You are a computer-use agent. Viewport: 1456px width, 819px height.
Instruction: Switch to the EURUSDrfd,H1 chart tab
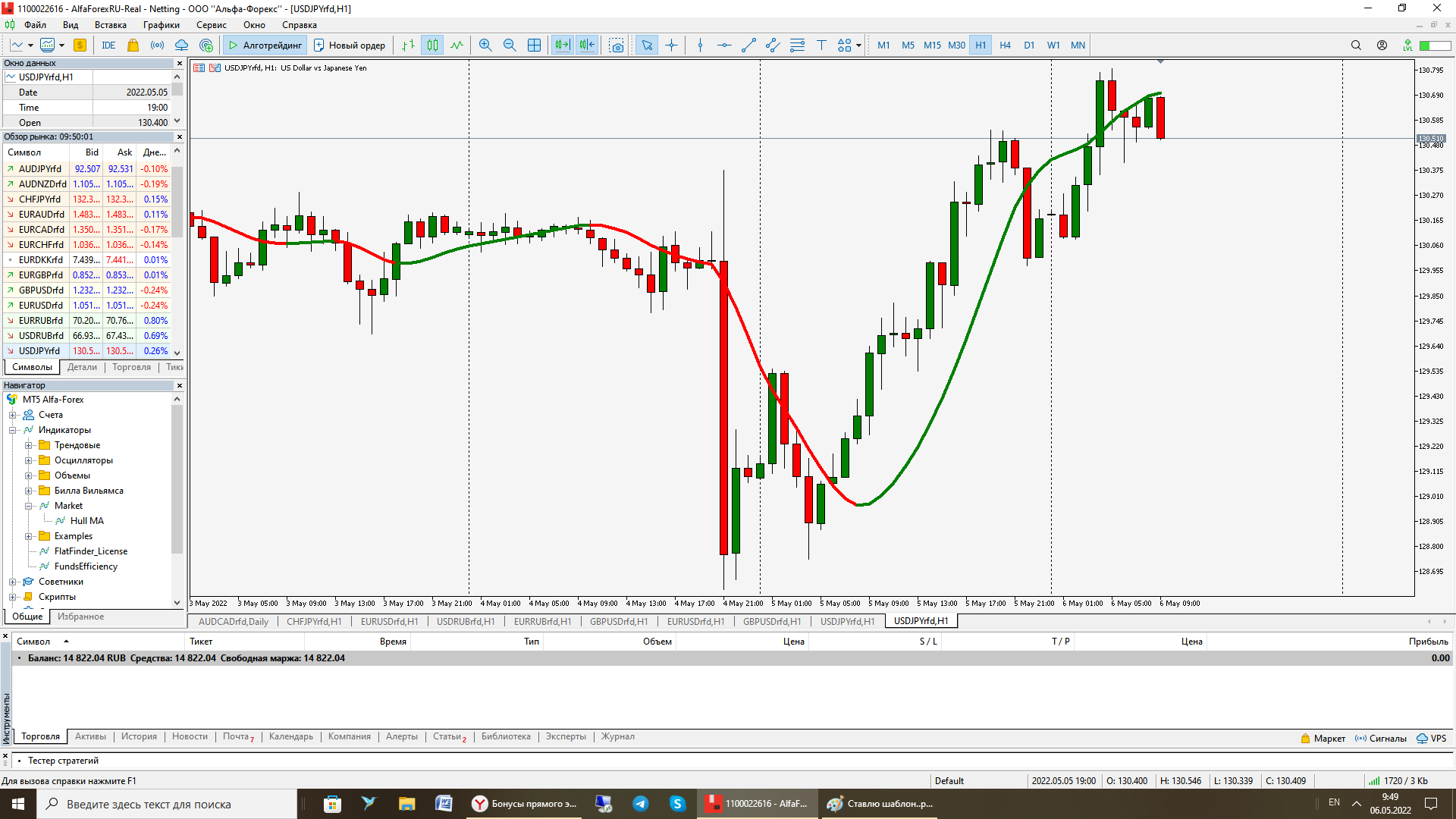389,621
